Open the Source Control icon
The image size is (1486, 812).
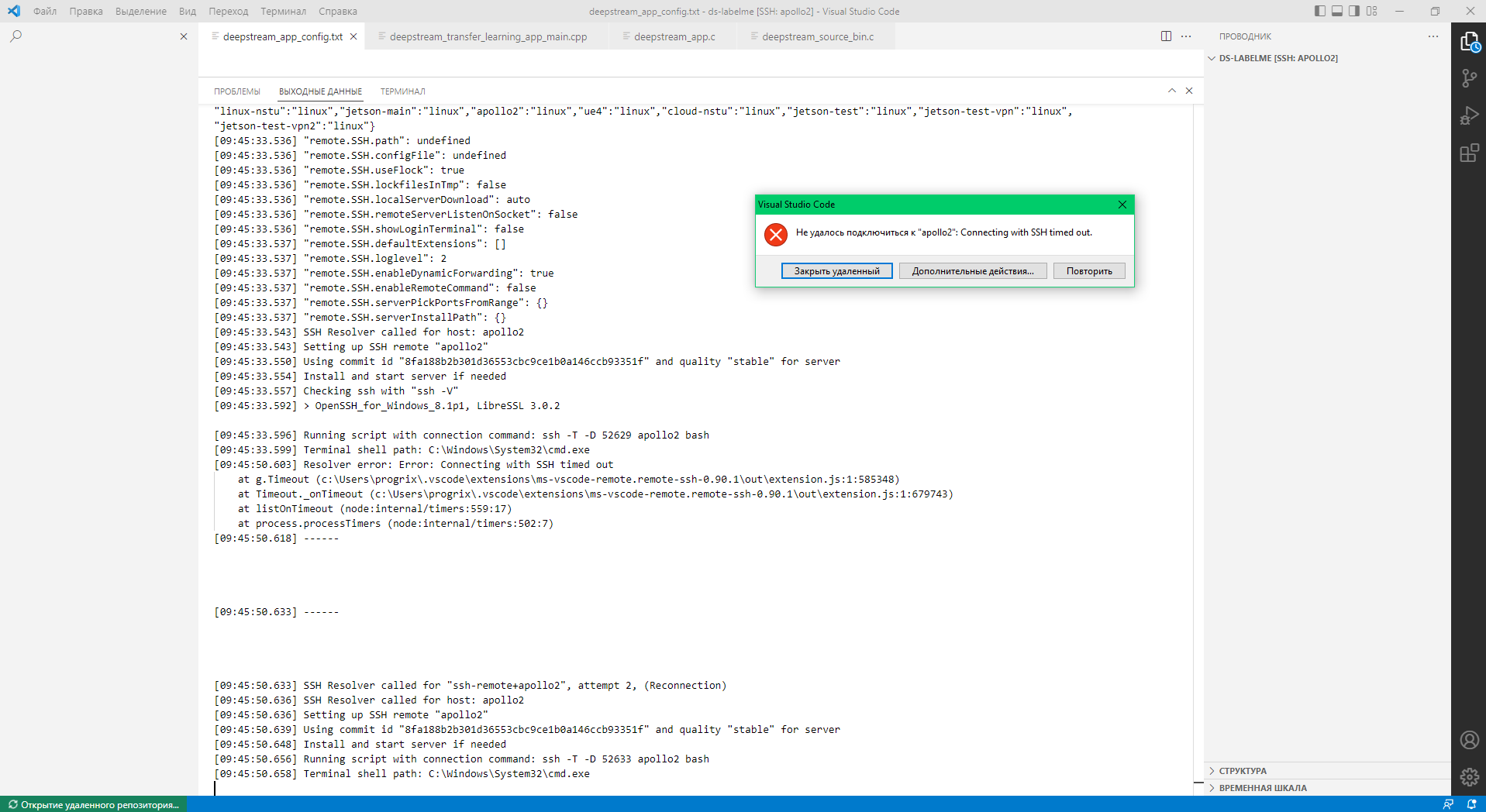click(1469, 78)
